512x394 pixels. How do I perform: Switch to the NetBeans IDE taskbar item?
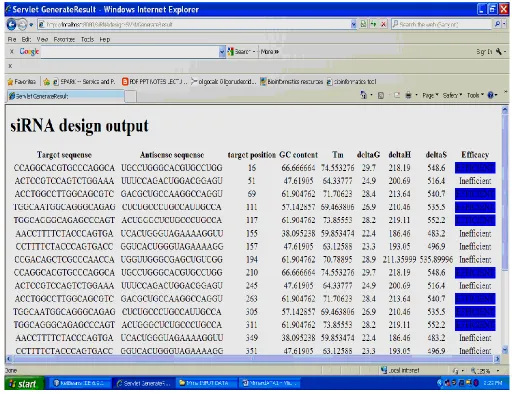pyautogui.click(x=79, y=383)
